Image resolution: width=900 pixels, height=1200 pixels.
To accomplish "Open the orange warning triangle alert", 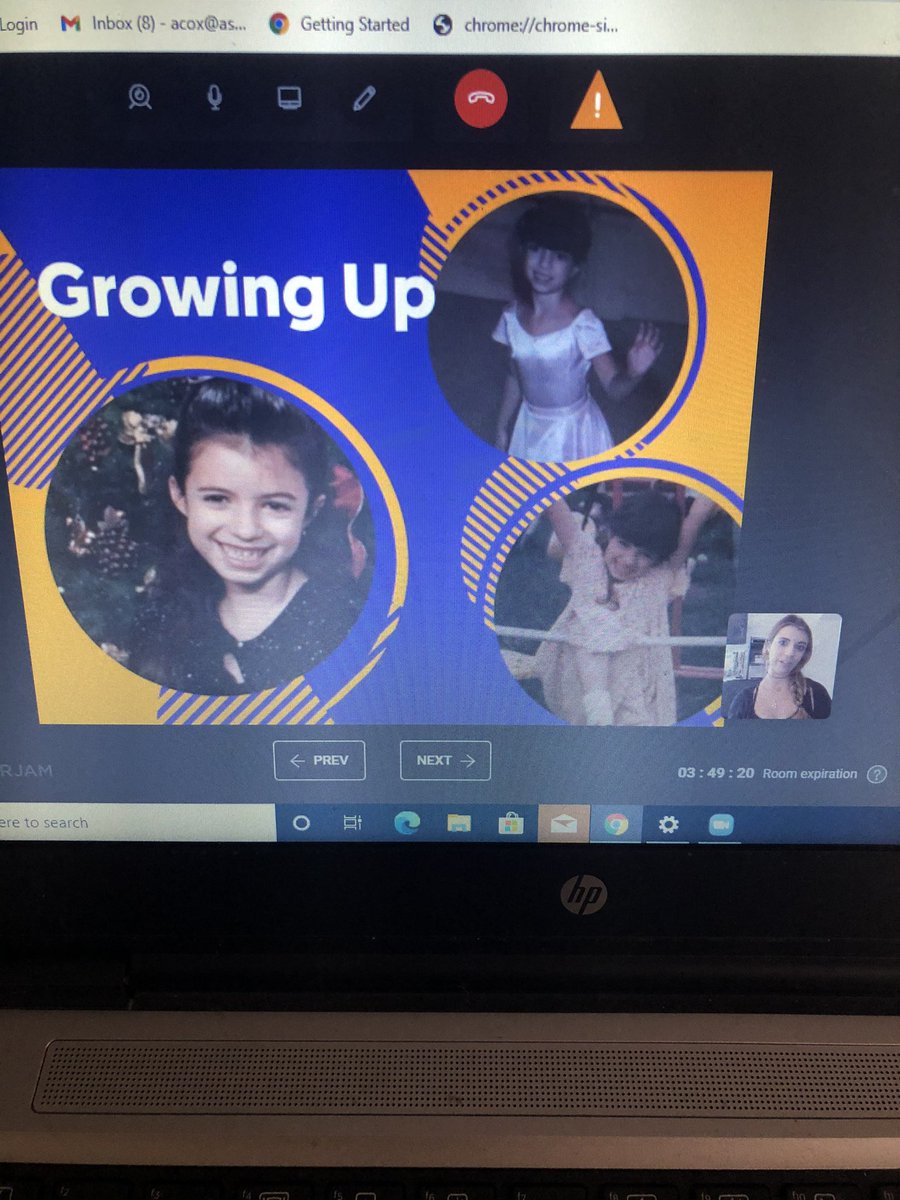I will click(596, 102).
